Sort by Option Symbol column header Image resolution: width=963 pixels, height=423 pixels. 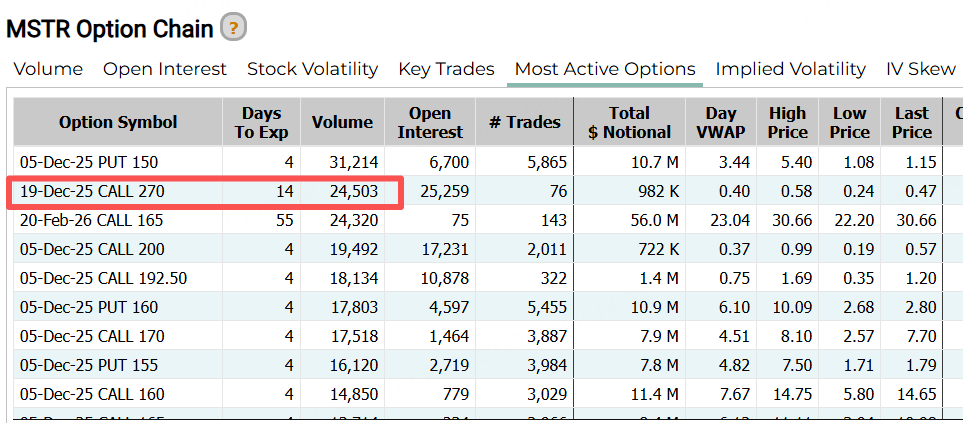tap(118, 122)
